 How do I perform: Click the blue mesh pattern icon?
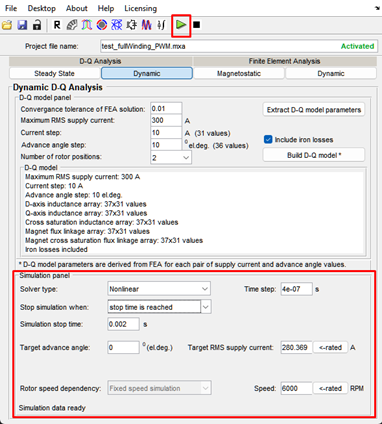click(x=117, y=25)
